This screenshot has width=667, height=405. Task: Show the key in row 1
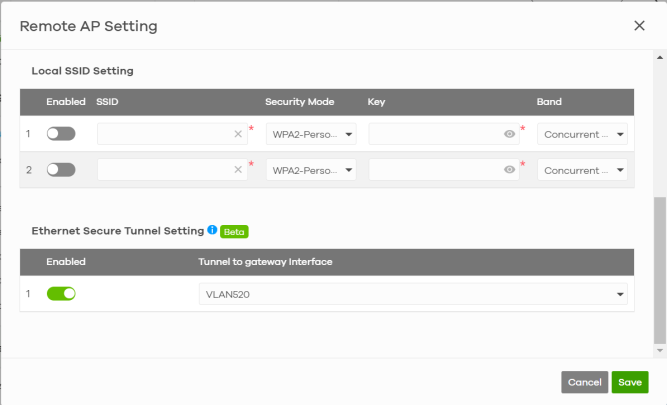point(509,134)
